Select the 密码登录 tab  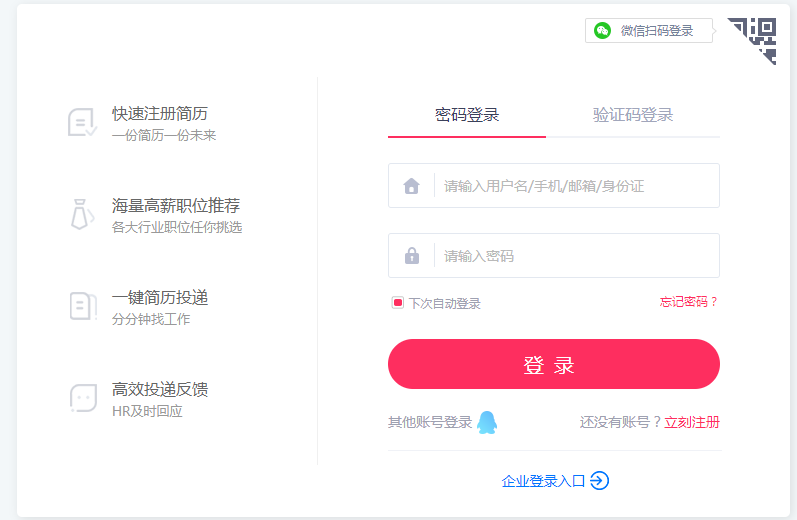tap(467, 115)
